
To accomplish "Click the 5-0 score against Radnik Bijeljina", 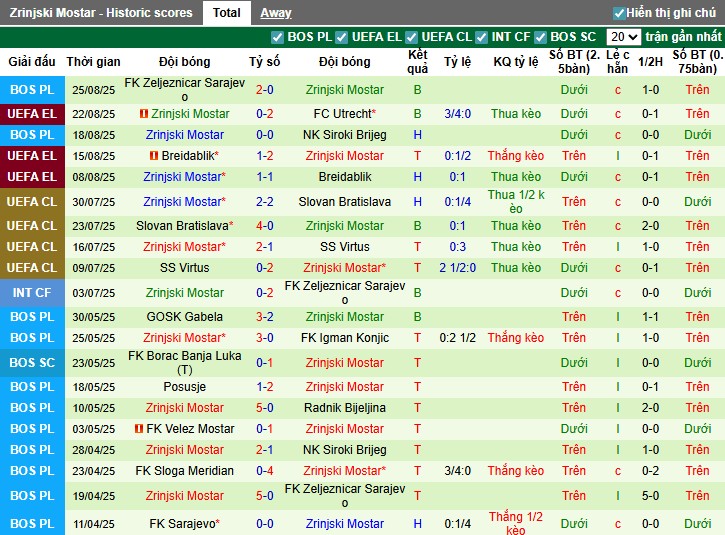I will click(x=265, y=408).
